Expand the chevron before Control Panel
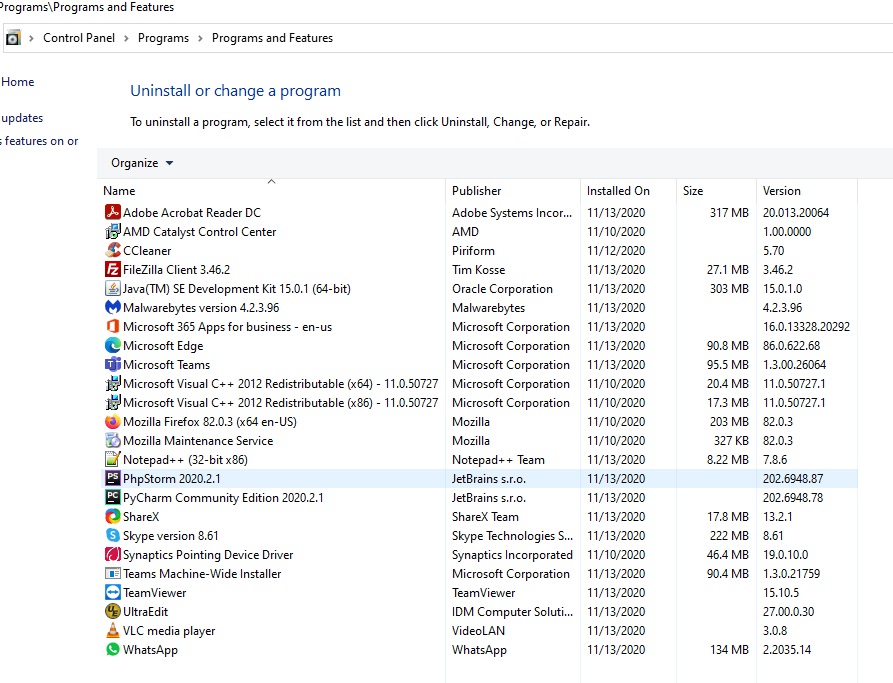This screenshot has width=893, height=683. (x=31, y=38)
